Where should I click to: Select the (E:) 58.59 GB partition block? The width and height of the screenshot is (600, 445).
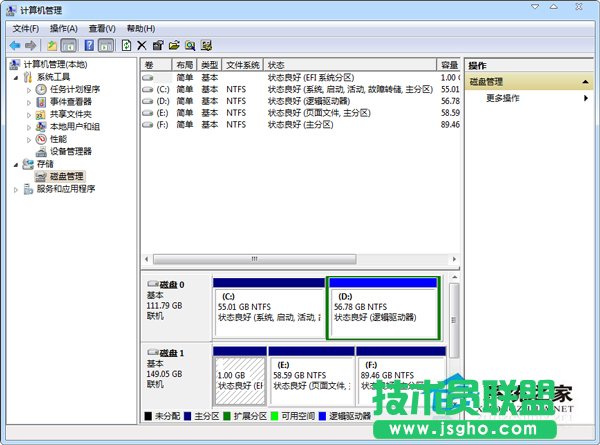[x=311, y=376]
